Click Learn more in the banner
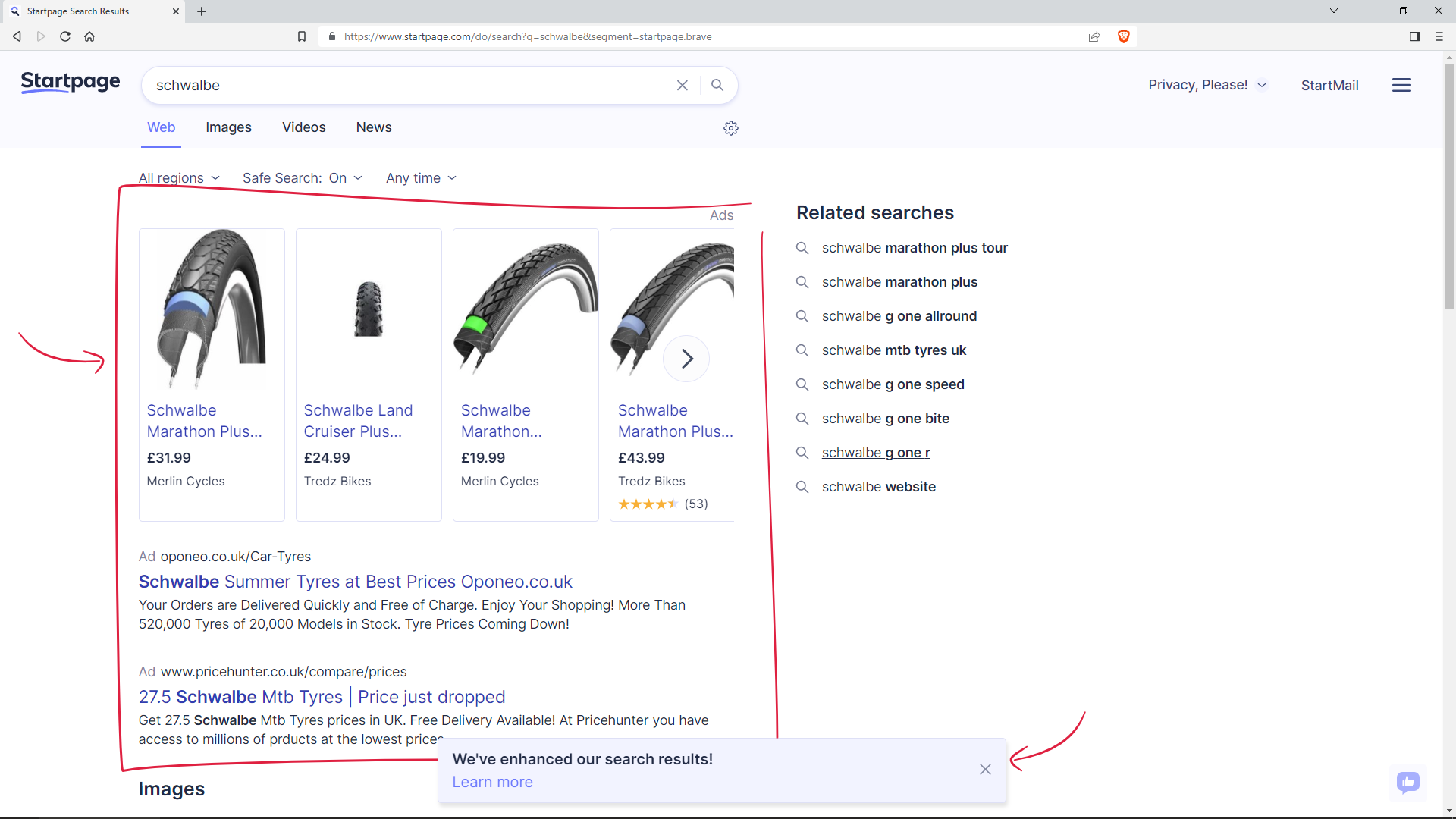The height and width of the screenshot is (819, 1456). point(492,781)
